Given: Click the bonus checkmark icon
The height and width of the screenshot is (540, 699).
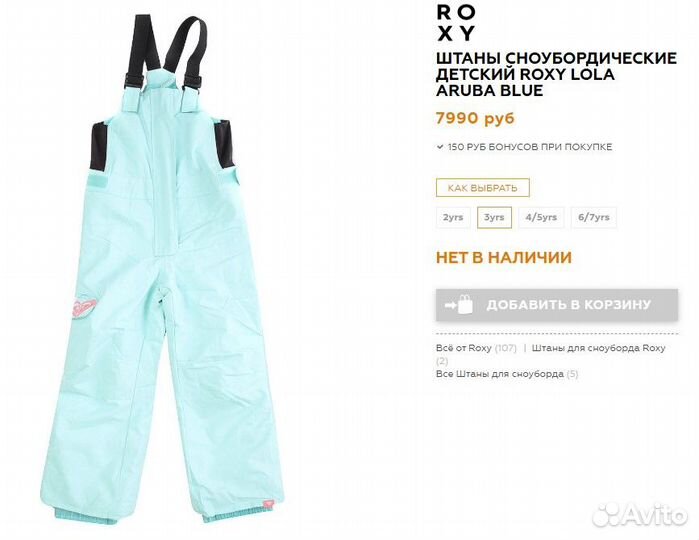Looking at the screenshot, I should pyautogui.click(x=440, y=147).
